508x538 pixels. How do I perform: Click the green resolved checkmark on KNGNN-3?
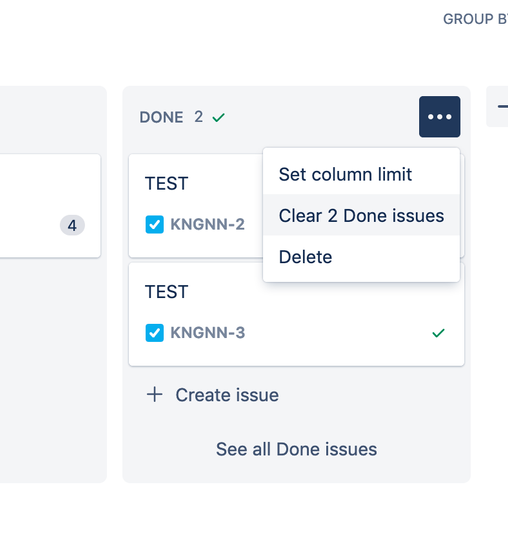438,333
